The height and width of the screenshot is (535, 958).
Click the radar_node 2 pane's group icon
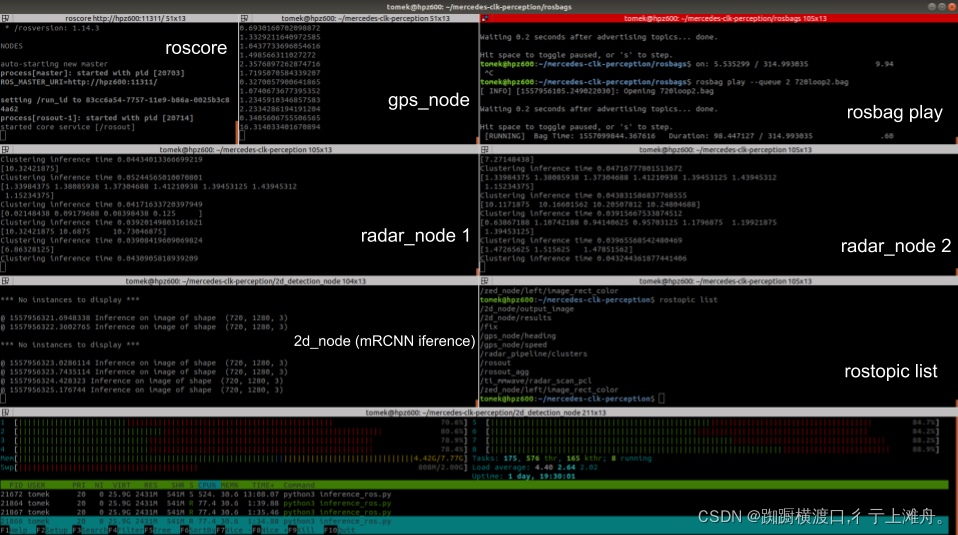[485, 149]
